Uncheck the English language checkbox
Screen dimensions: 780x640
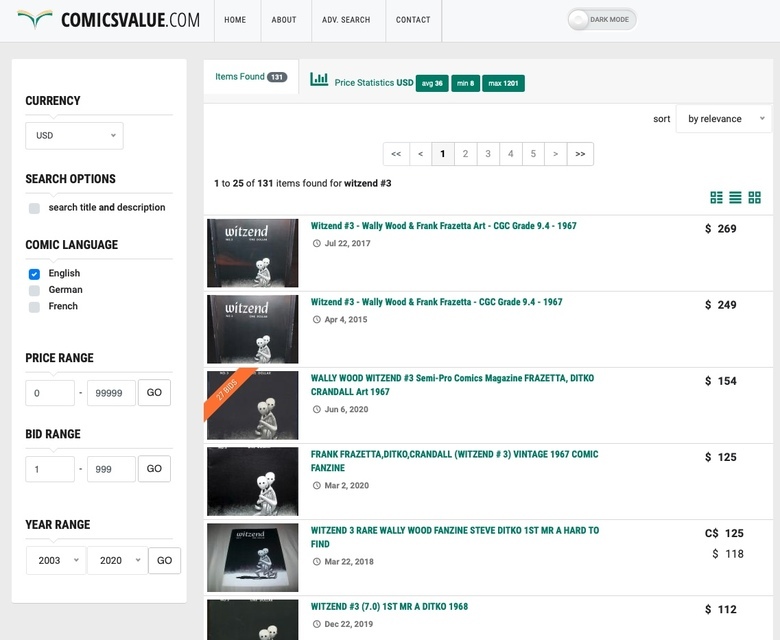34,274
